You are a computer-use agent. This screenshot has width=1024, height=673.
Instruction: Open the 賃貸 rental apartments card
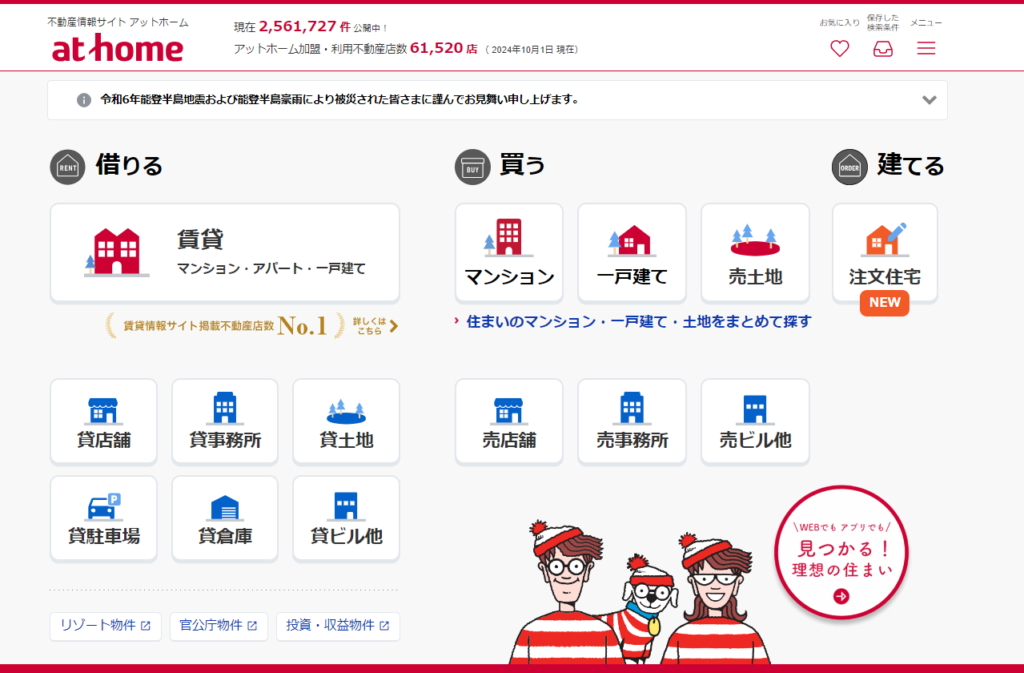click(225, 253)
